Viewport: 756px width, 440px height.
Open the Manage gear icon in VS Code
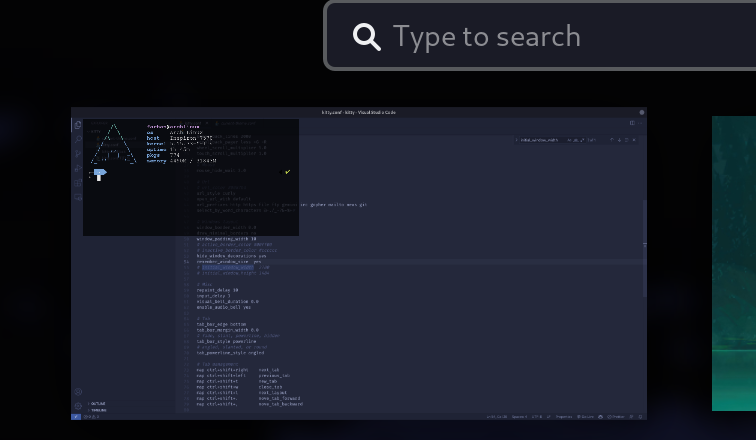click(78, 406)
